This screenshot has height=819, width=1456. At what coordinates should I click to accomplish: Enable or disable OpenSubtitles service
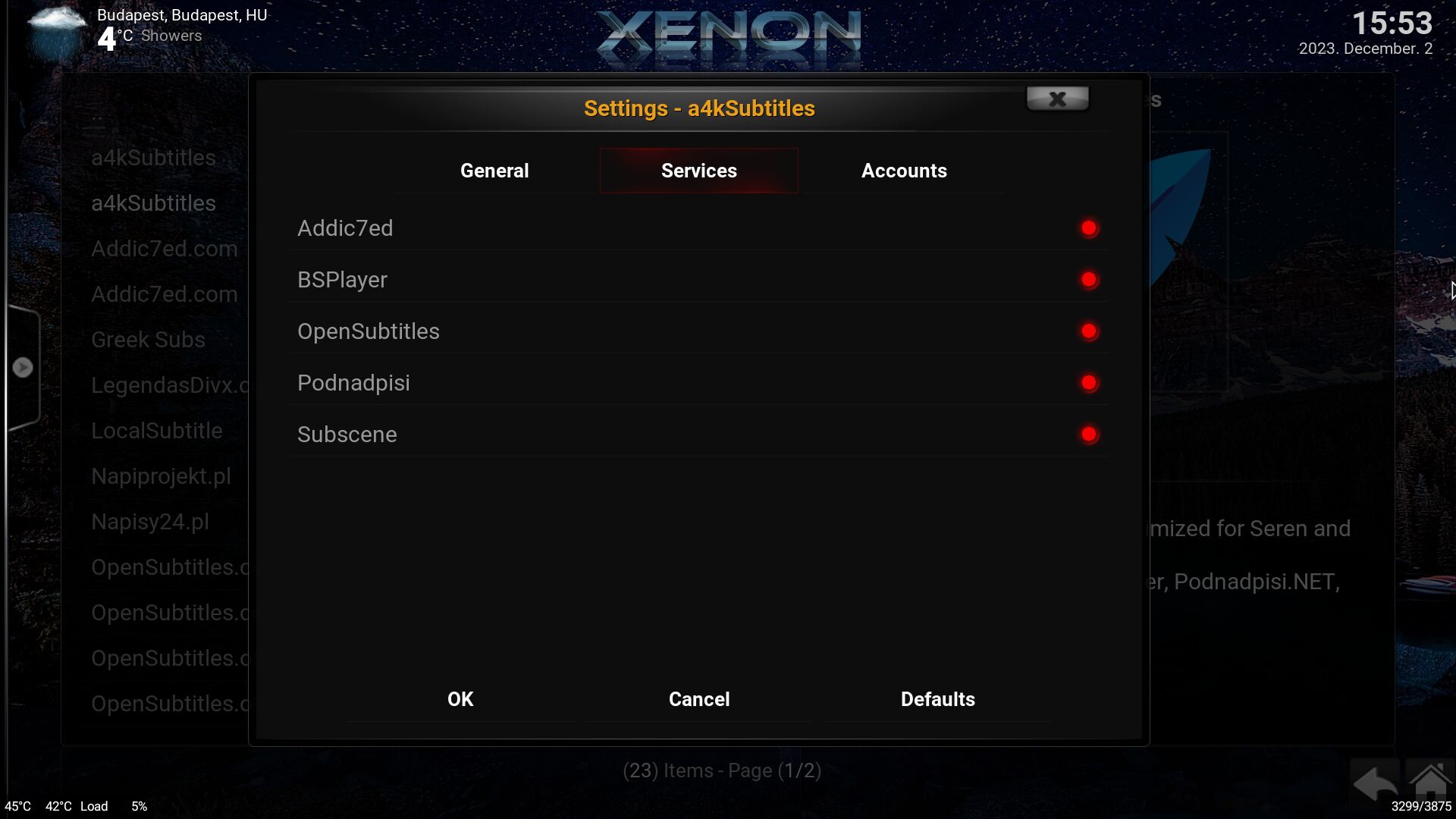(1089, 331)
